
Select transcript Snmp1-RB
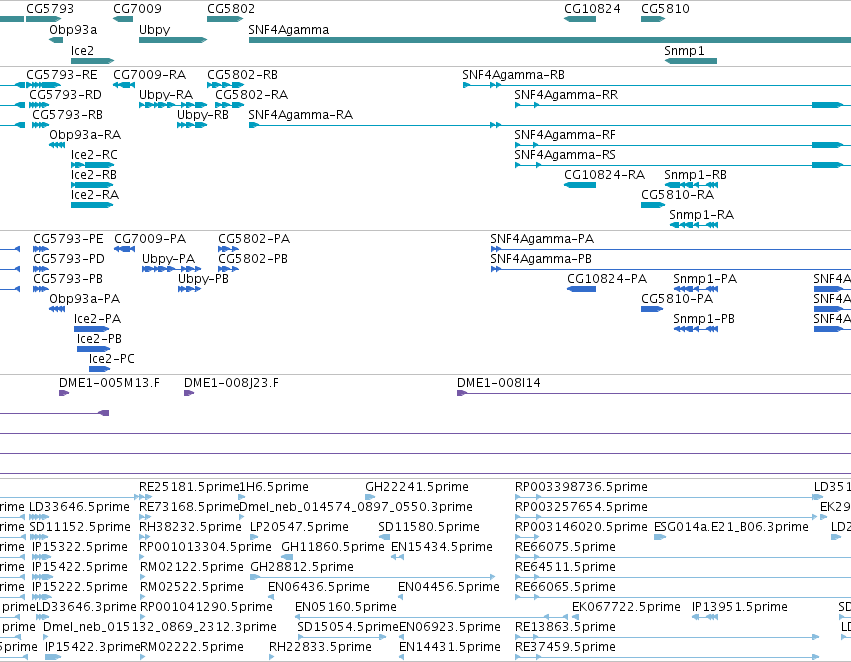695,175
